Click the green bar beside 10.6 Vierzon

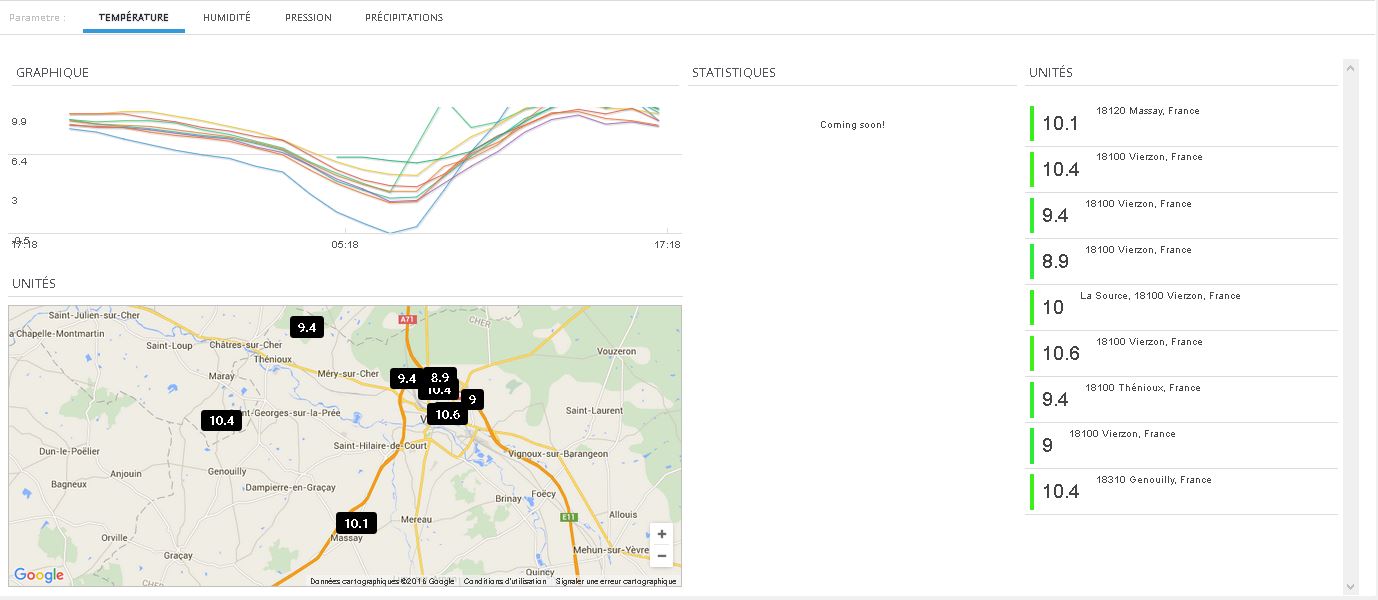click(1031, 354)
